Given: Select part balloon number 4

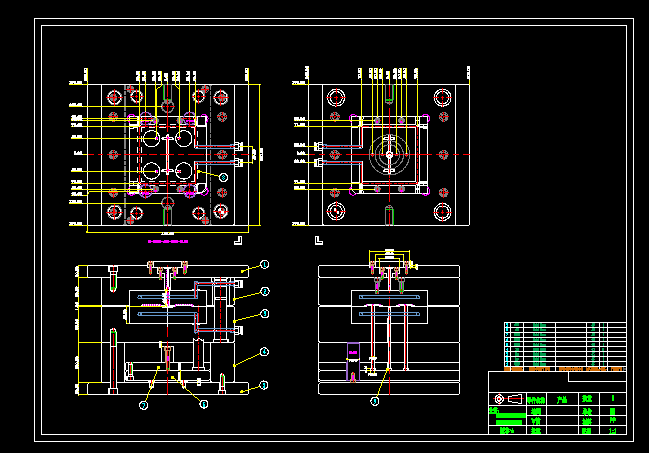Looking at the screenshot, I should coord(264,352).
